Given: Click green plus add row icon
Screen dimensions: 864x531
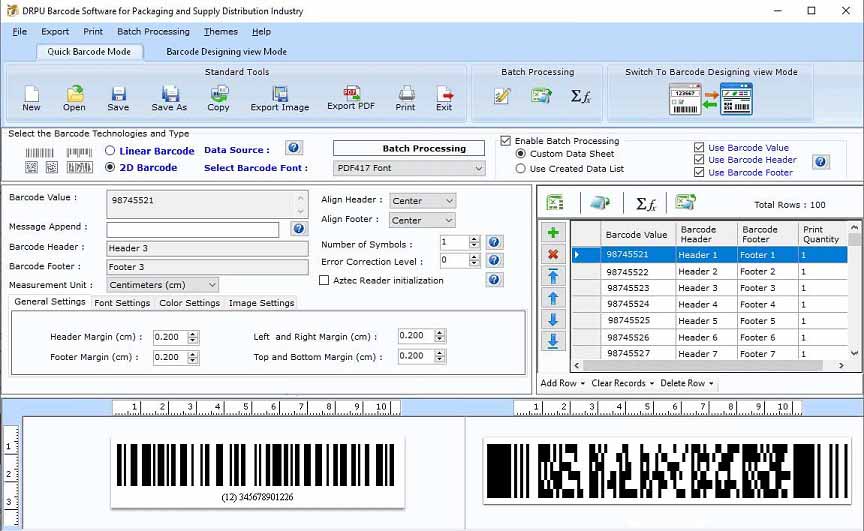Looking at the screenshot, I should pos(553,232).
